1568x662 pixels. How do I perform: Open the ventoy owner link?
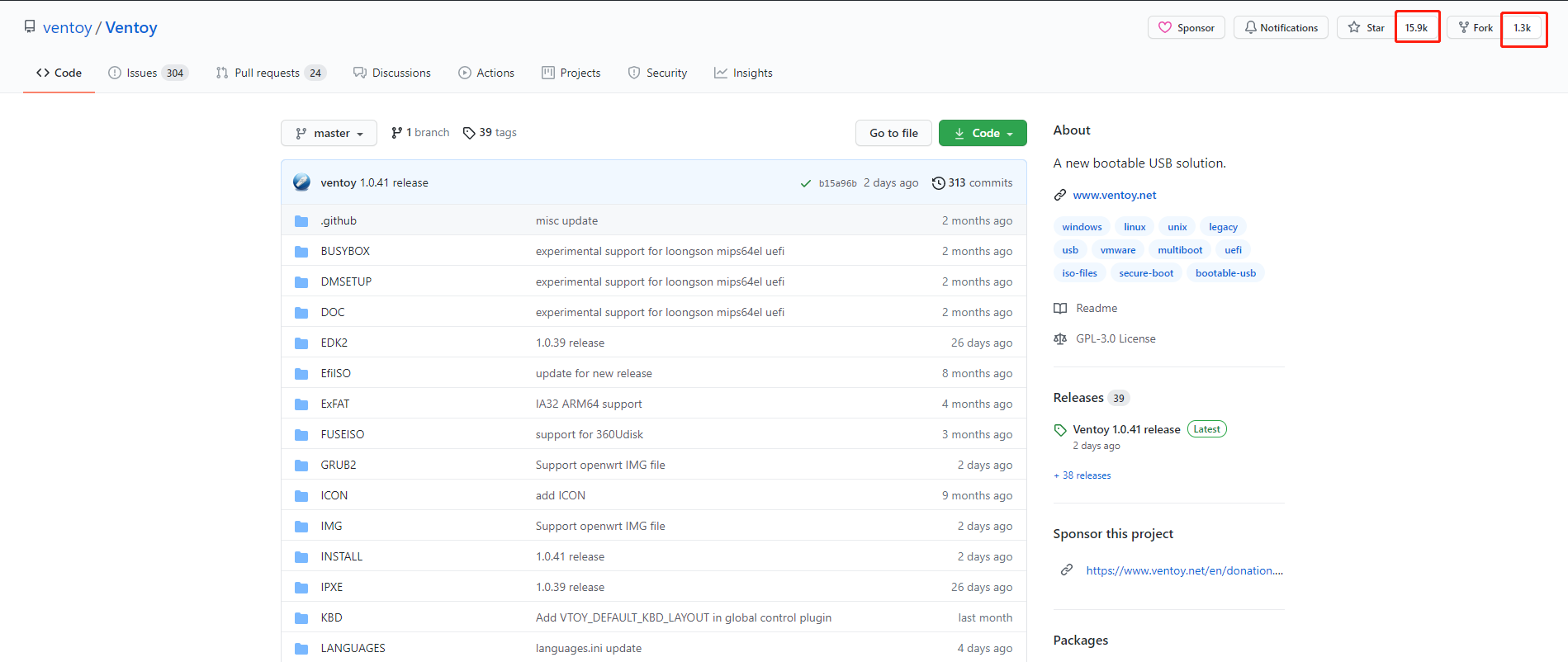[68, 27]
